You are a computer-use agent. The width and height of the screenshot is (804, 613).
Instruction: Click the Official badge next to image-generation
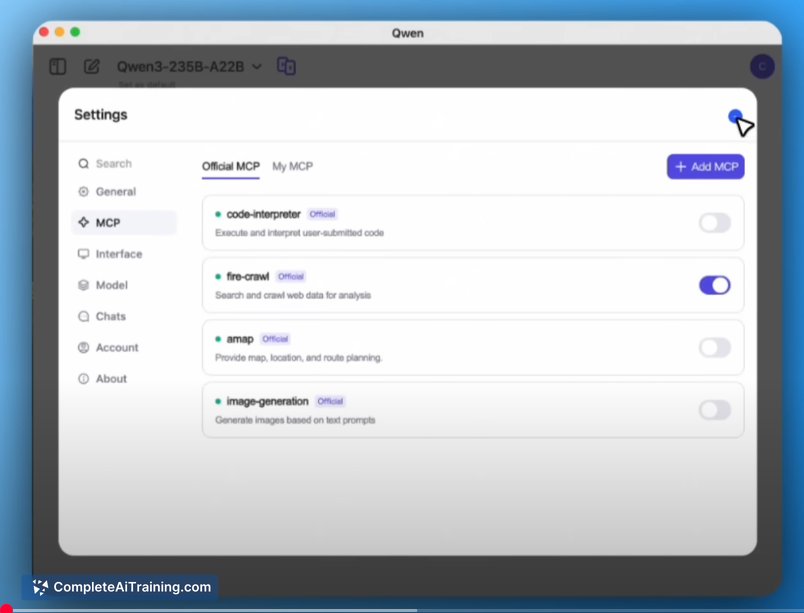(x=330, y=401)
